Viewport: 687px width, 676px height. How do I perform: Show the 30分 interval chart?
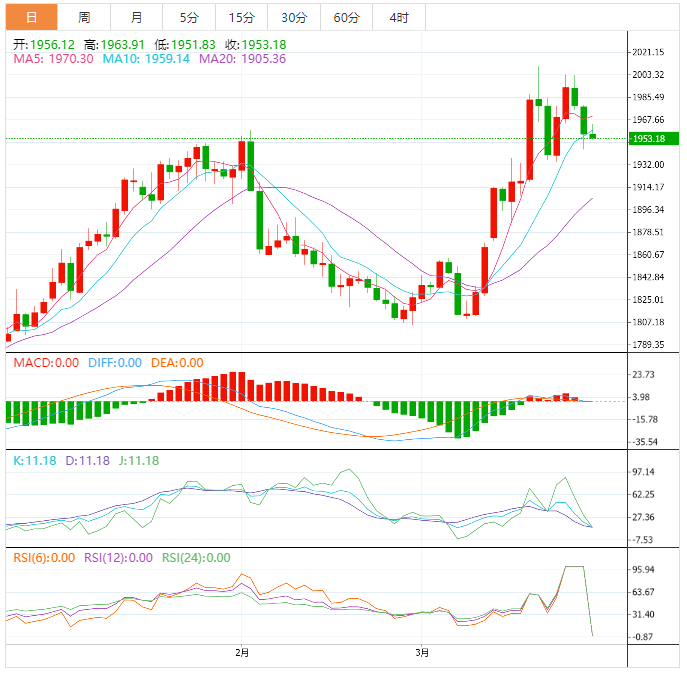[293, 17]
